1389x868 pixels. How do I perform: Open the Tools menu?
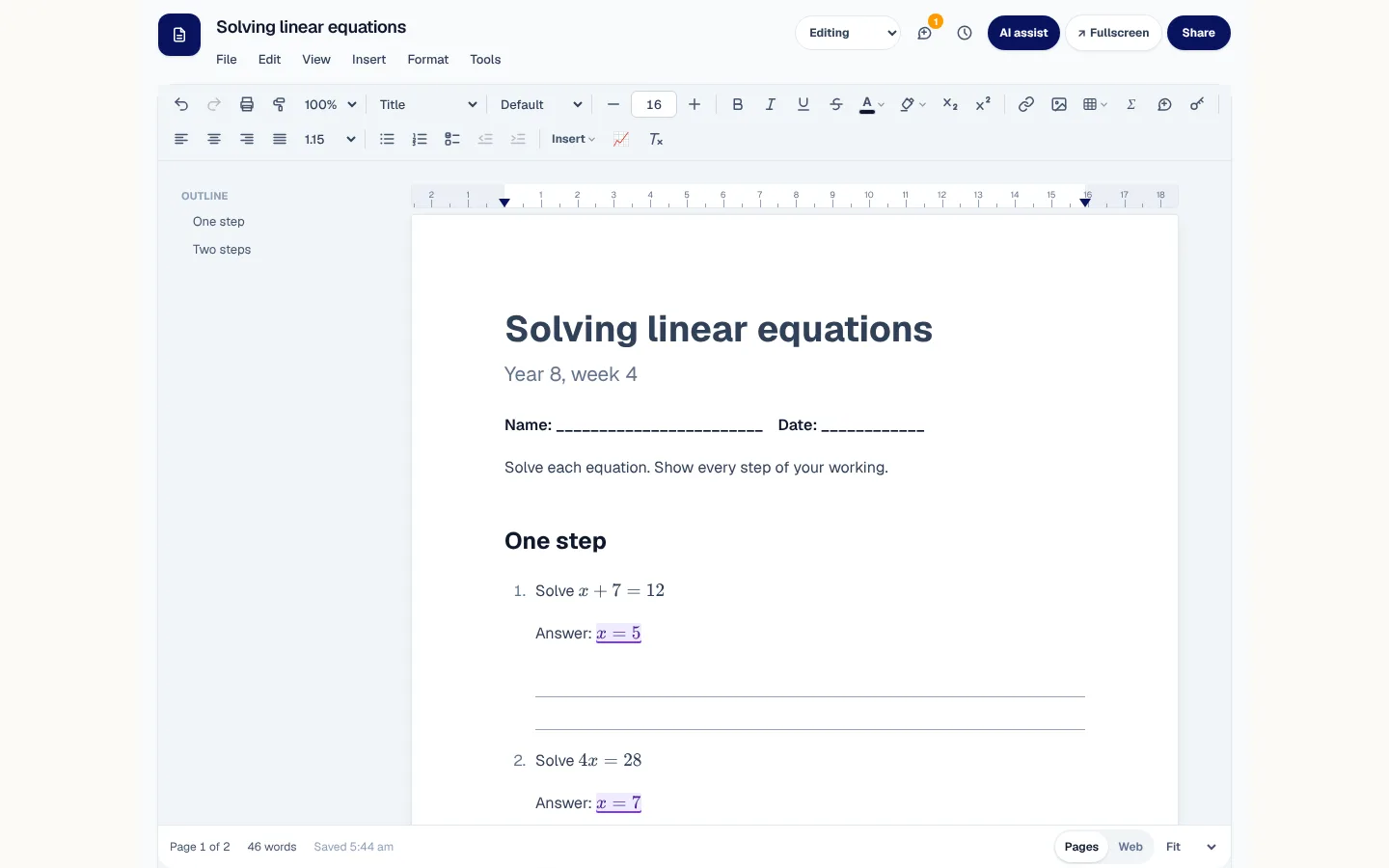click(485, 60)
